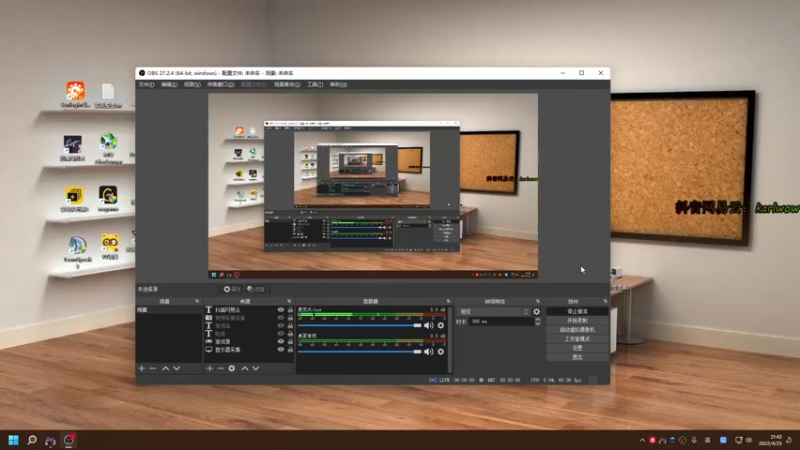Open the 编辑(E) menu

pyautogui.click(x=169, y=85)
